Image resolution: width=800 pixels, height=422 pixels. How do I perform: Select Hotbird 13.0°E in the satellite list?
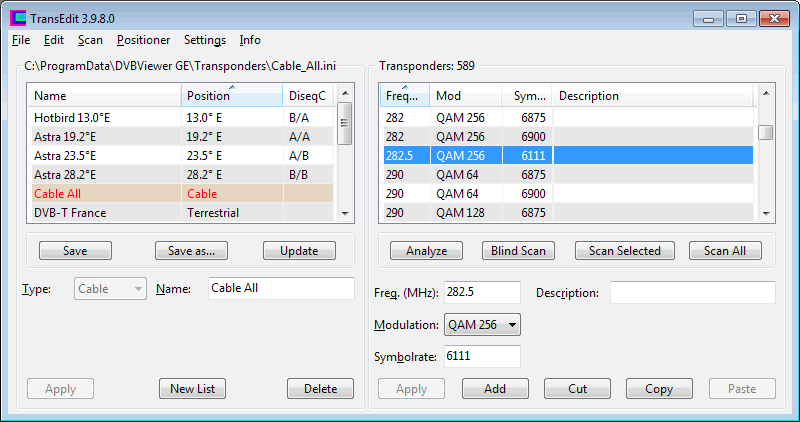click(x=72, y=117)
